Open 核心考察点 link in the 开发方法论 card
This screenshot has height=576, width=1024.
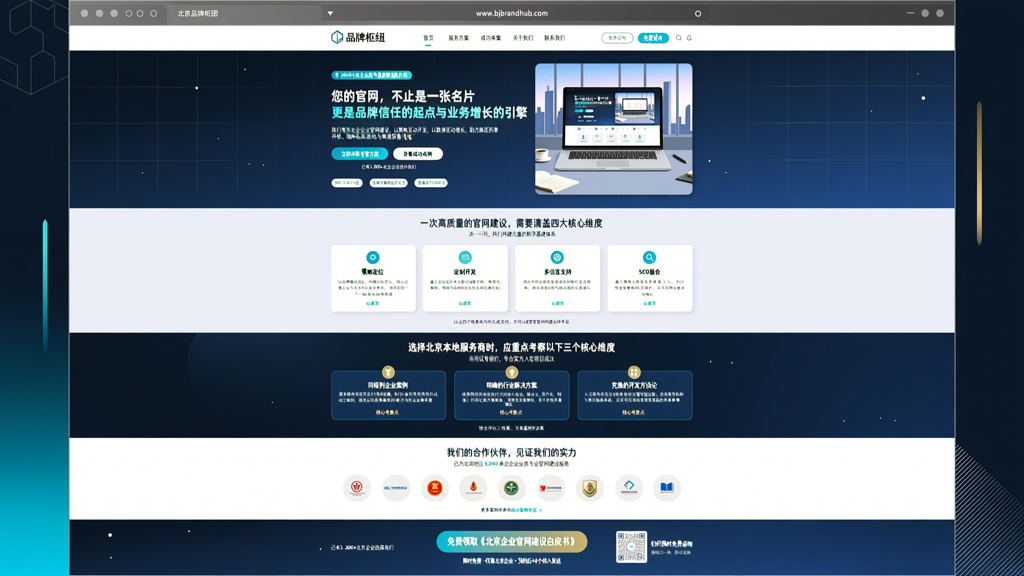tap(633, 413)
